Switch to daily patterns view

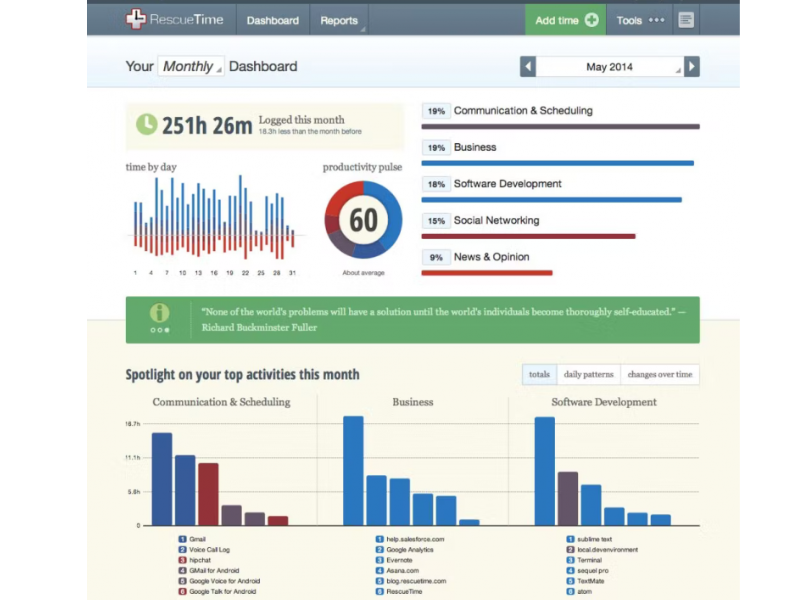(x=587, y=375)
